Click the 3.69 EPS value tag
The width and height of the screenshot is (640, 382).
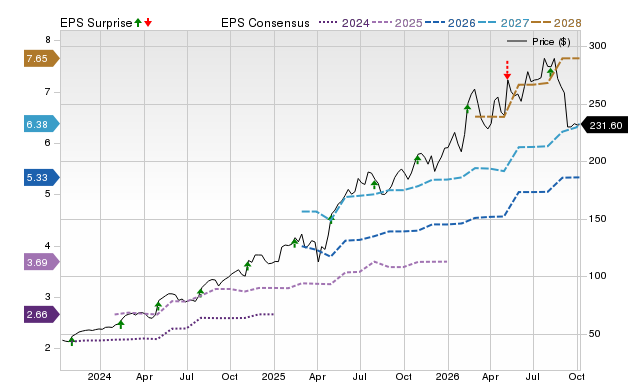[42, 262]
